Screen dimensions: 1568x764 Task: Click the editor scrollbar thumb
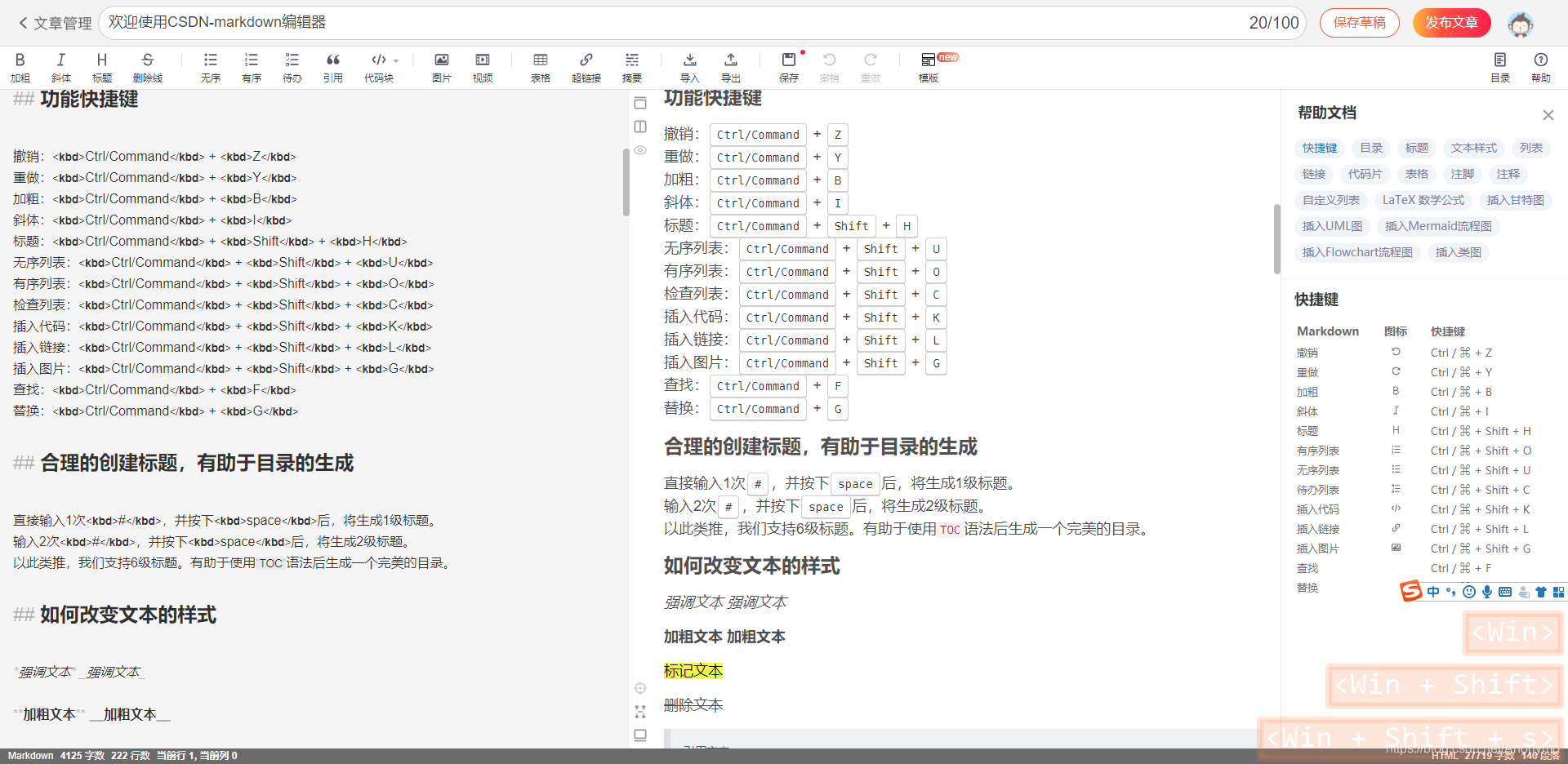pyautogui.click(x=626, y=181)
